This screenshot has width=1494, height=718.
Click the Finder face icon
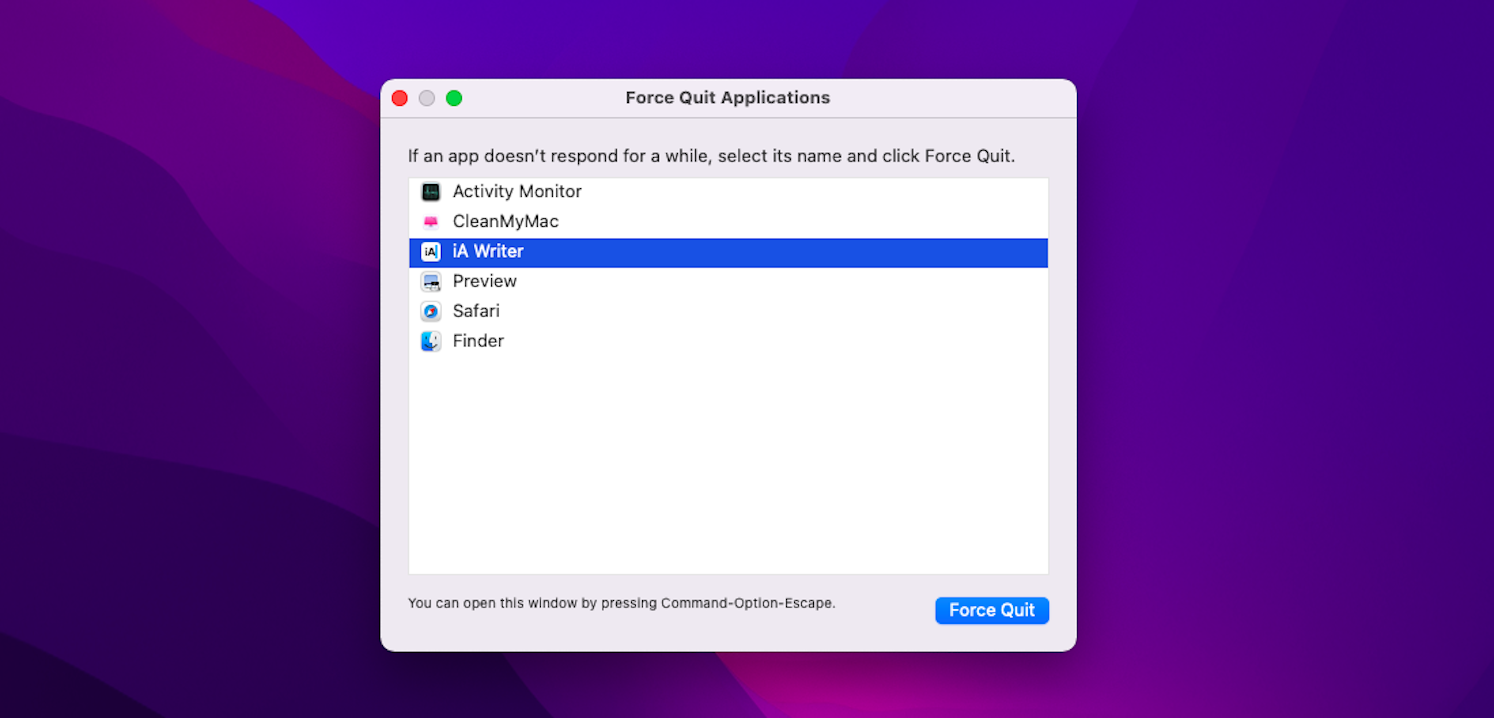pos(430,341)
